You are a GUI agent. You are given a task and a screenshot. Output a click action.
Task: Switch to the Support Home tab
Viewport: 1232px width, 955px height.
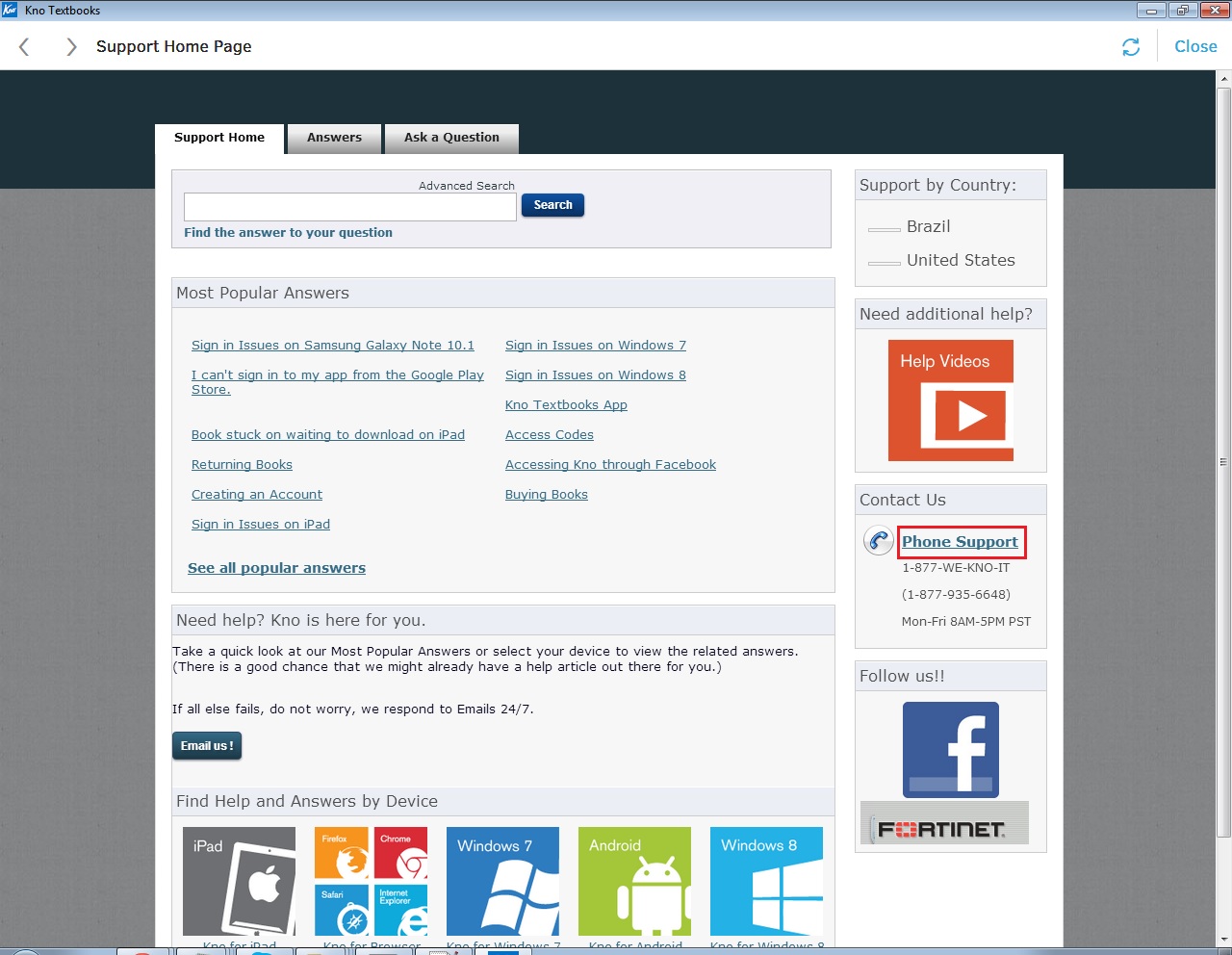pyautogui.click(x=219, y=138)
